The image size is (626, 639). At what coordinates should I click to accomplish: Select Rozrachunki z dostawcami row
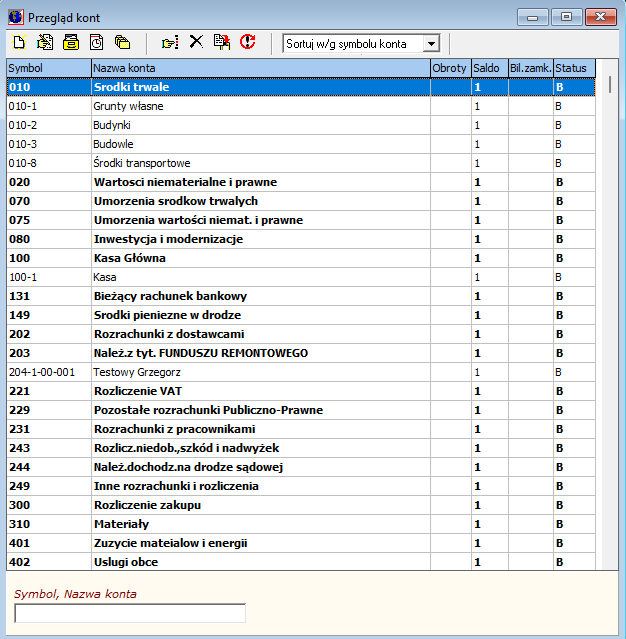[301, 334]
